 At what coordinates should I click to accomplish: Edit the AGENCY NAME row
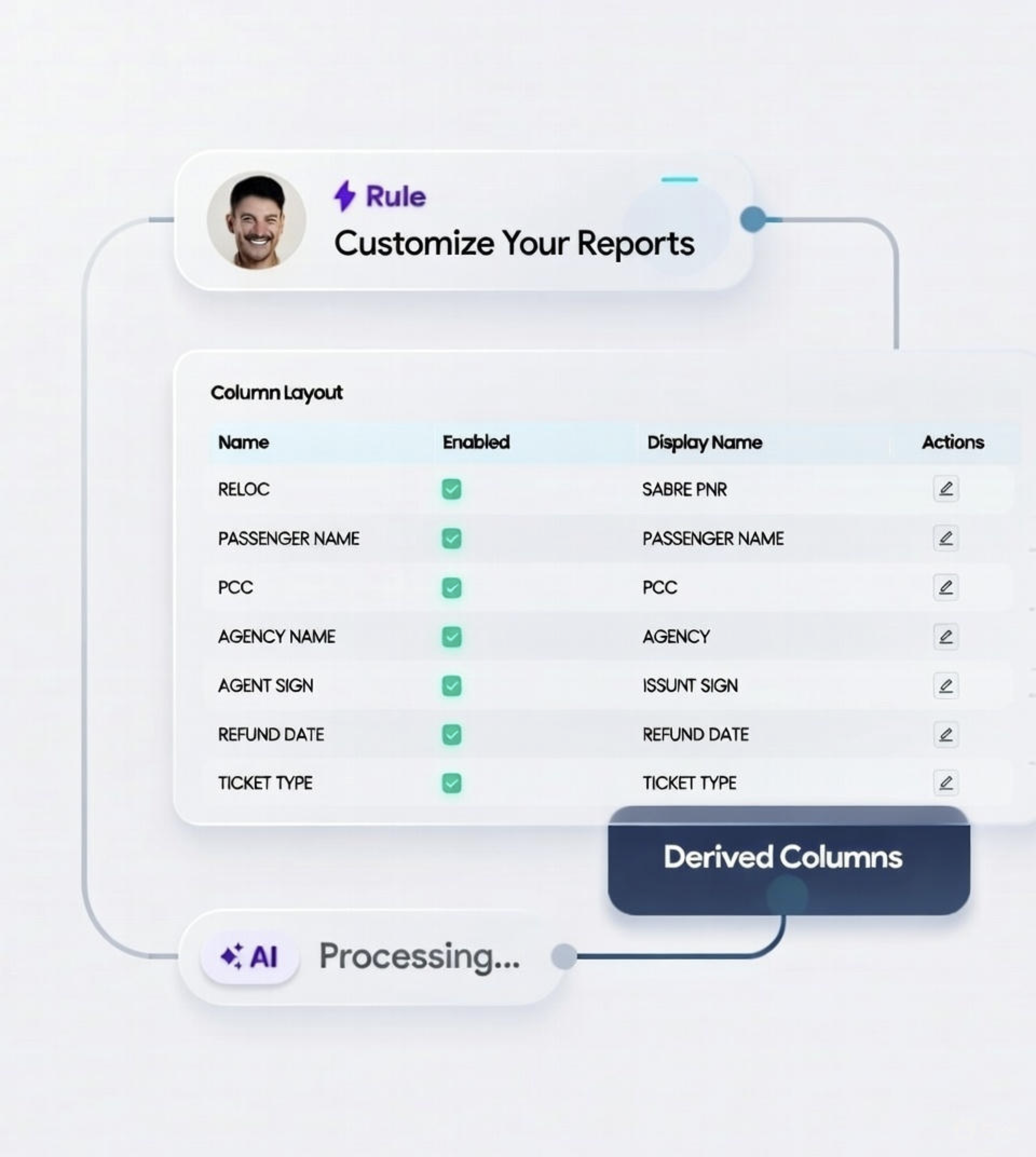(945, 636)
